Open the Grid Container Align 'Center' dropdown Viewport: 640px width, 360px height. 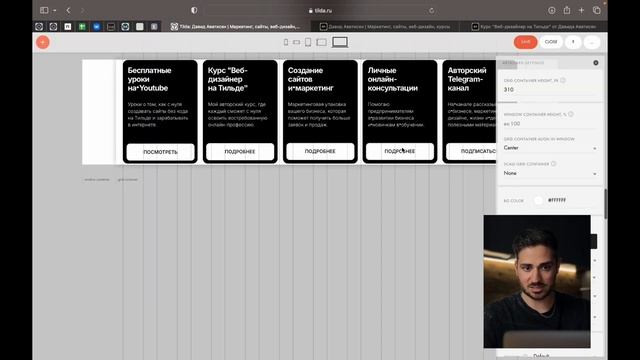[x=550, y=148]
